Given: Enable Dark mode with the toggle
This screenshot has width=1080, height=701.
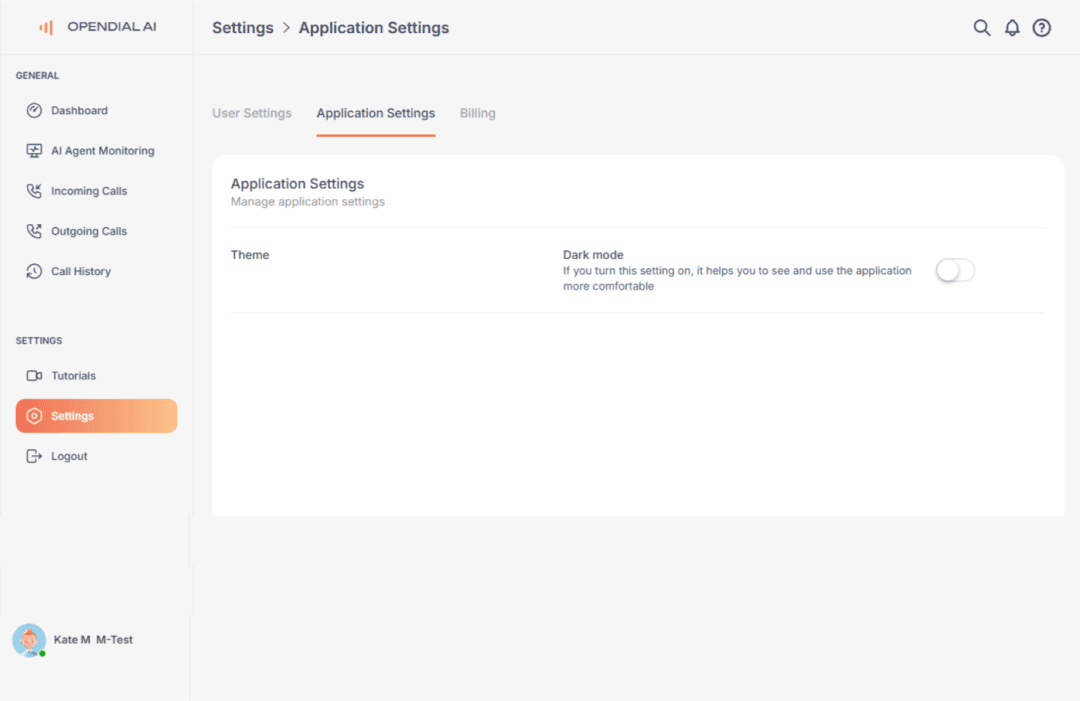Looking at the screenshot, I should pos(954,270).
